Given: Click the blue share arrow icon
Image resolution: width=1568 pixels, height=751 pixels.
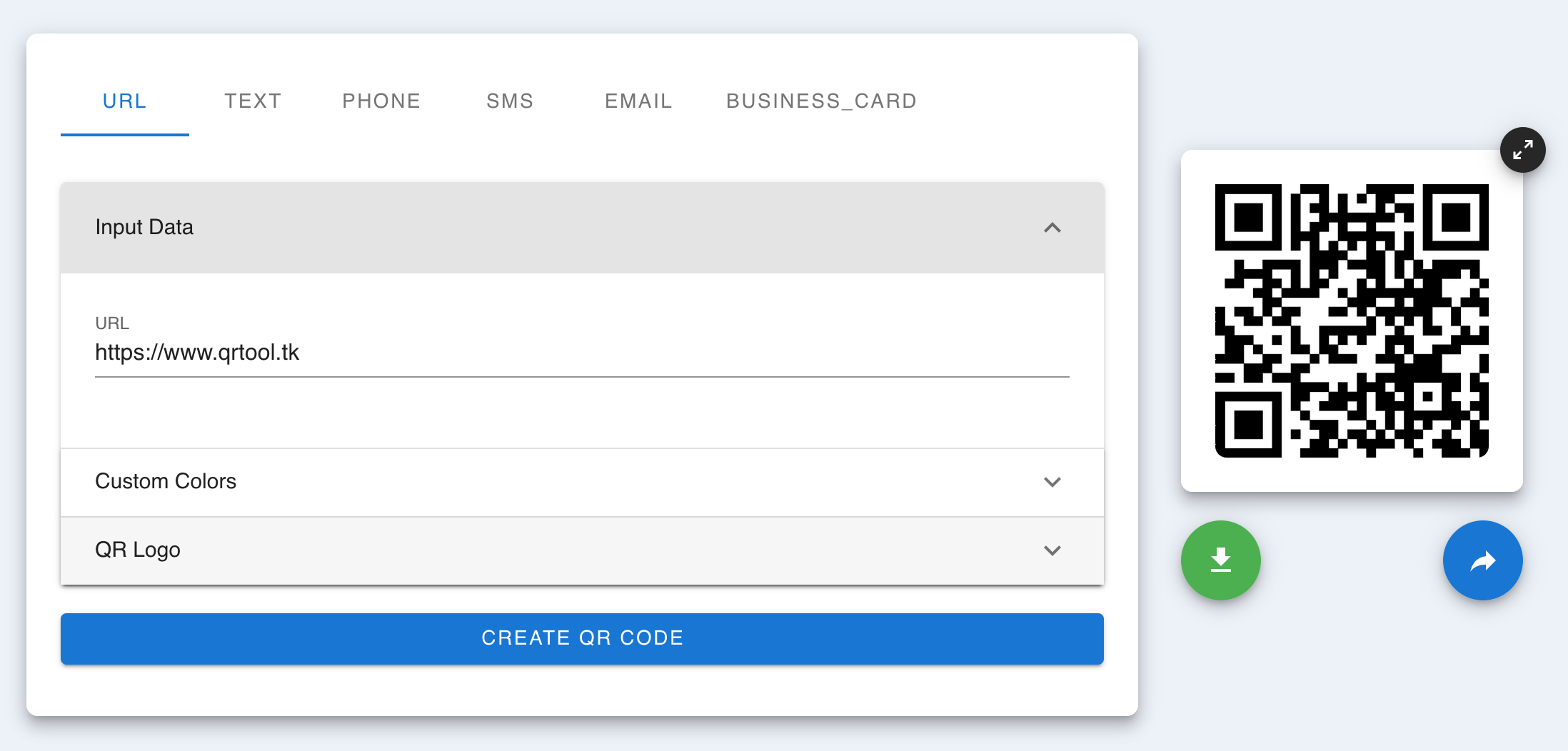Looking at the screenshot, I should [1483, 560].
